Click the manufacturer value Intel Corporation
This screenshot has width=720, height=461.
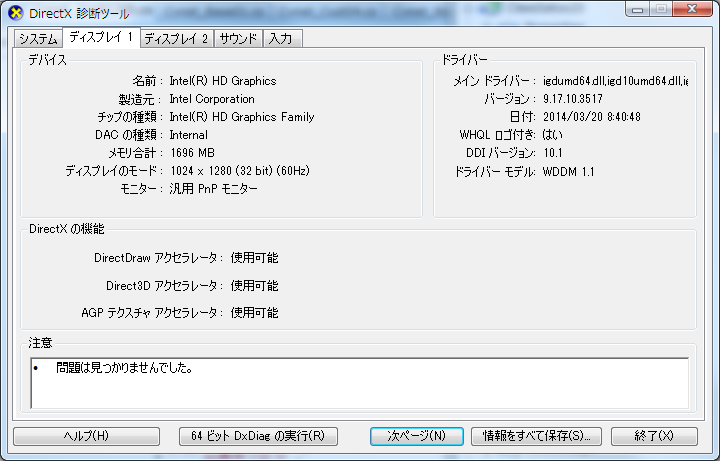point(212,99)
